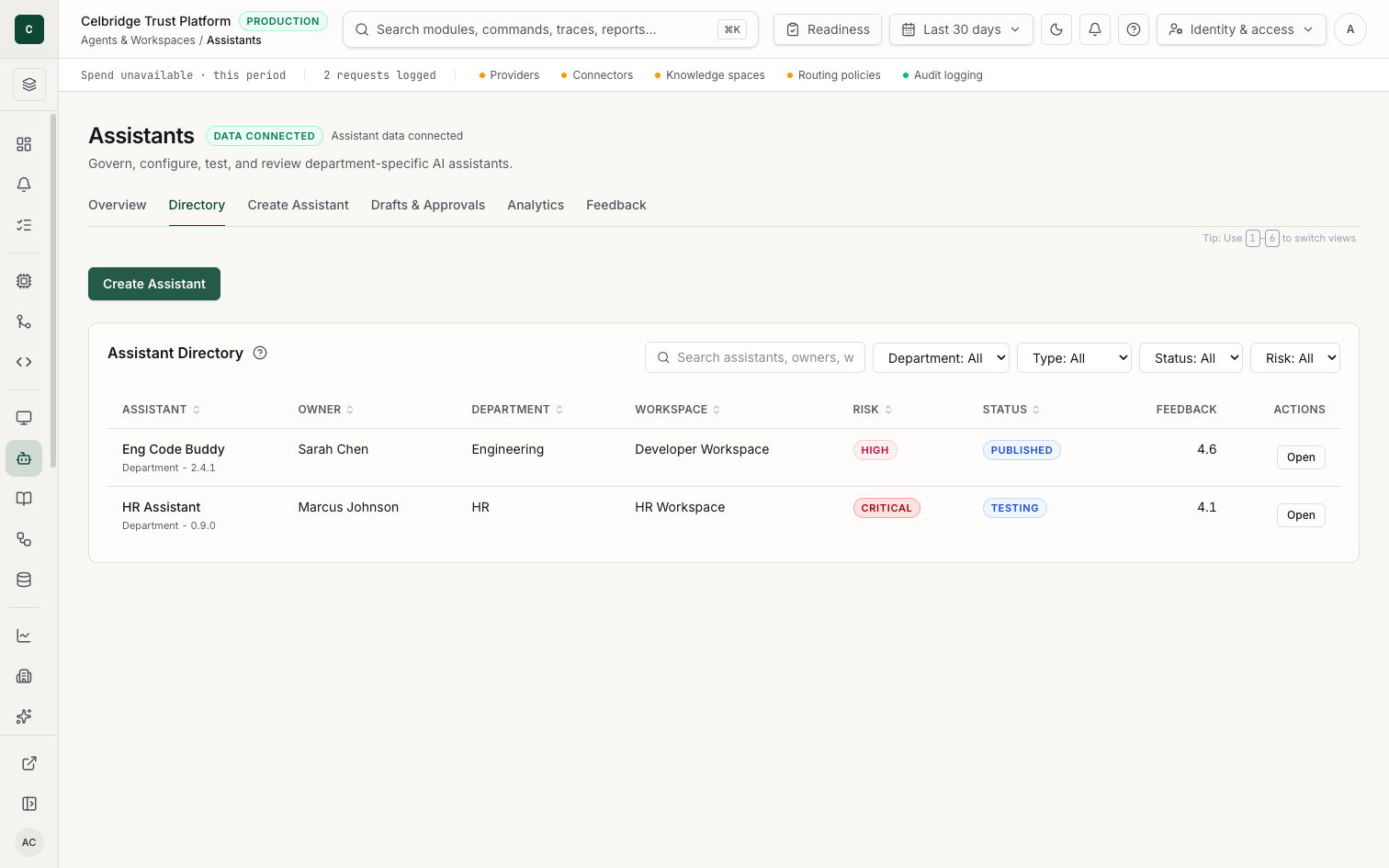The image size is (1389, 868).
Task: Select the active robot assistants icon
Action: coord(24,458)
